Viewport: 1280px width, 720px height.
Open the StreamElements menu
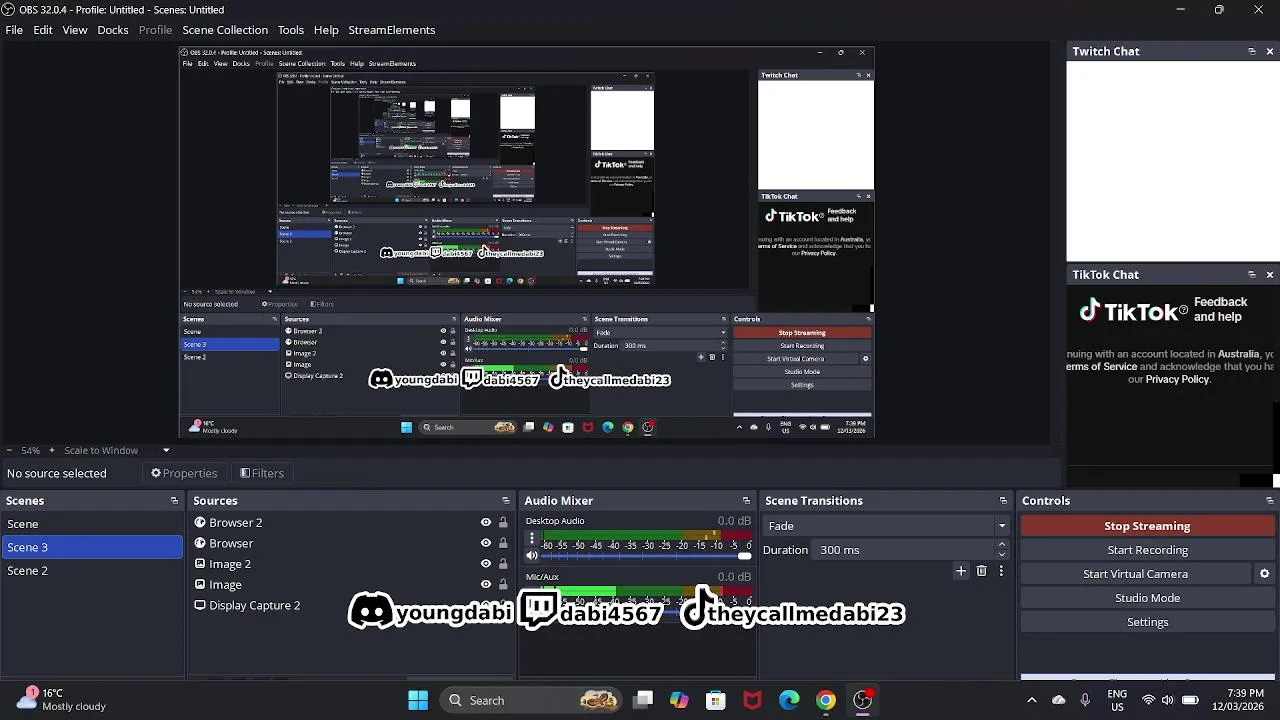point(392,30)
